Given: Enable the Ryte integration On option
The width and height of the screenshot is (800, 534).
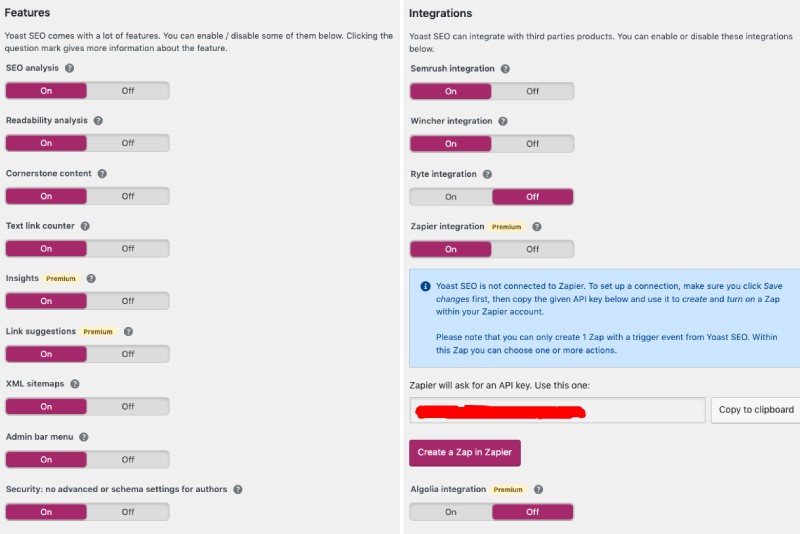Looking at the screenshot, I should [451, 197].
